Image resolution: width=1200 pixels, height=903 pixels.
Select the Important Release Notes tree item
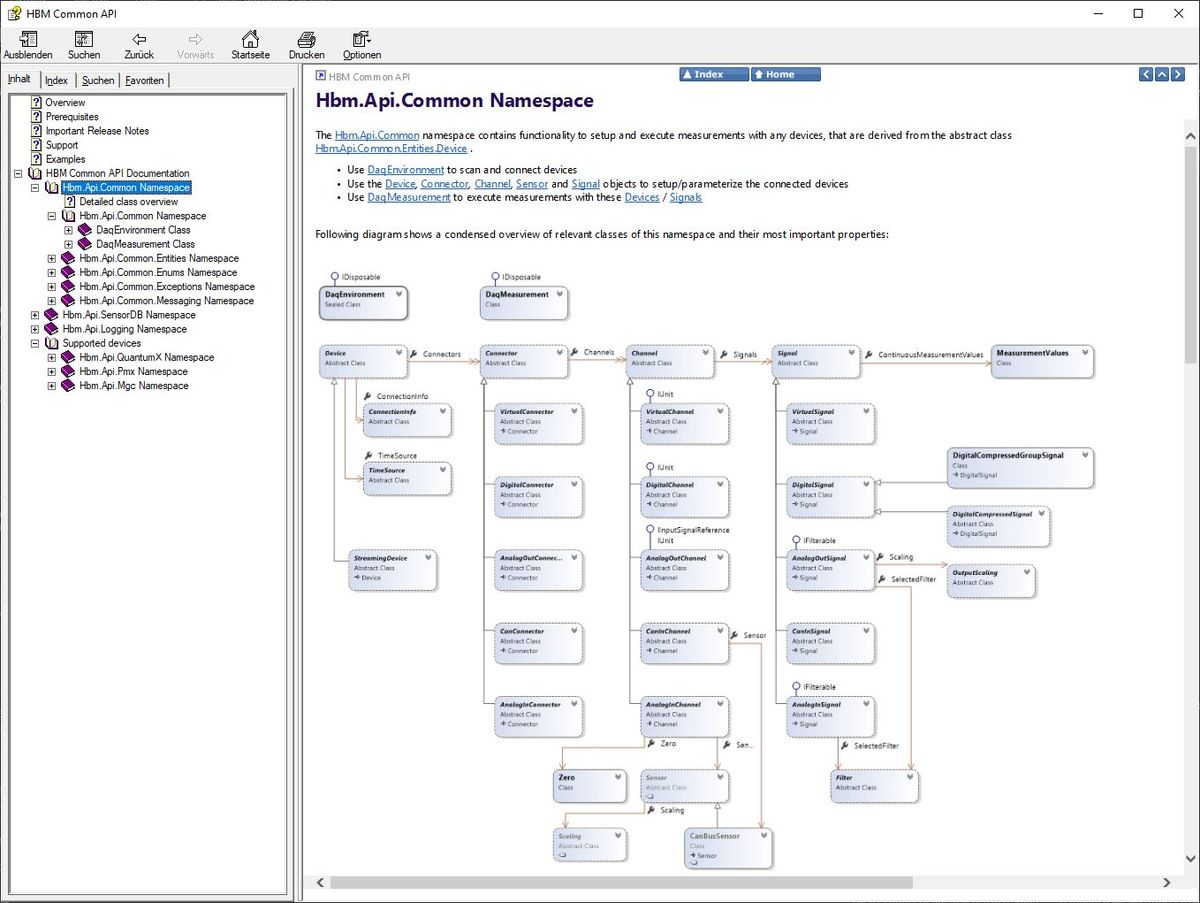coord(97,130)
